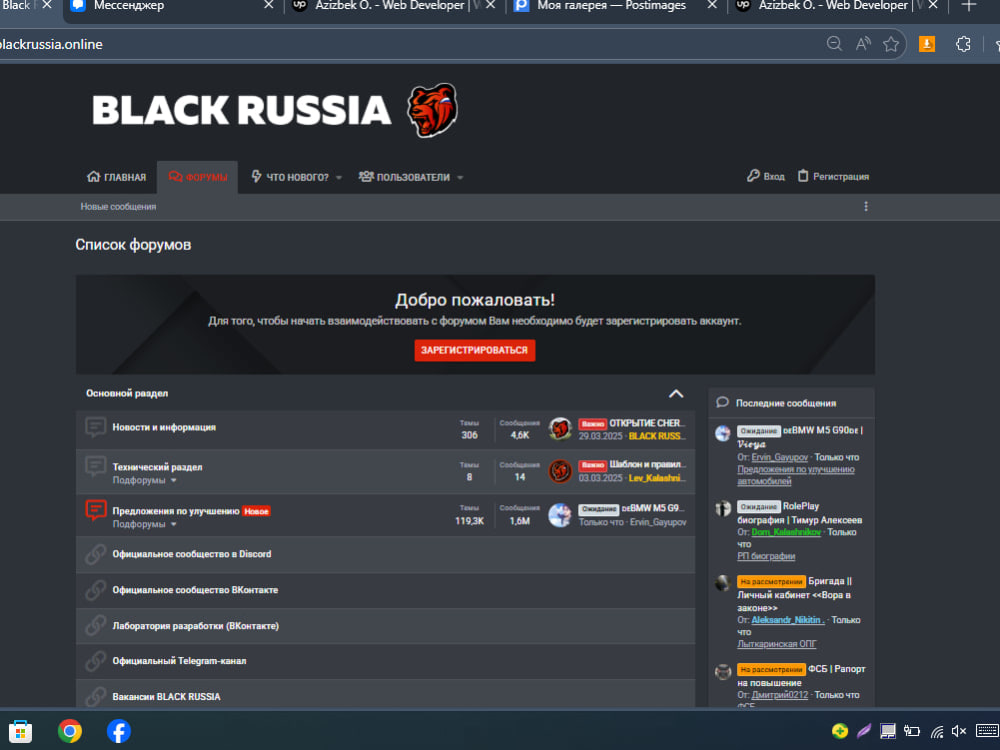
Task: Open a new browser tab
Action: 969,6
